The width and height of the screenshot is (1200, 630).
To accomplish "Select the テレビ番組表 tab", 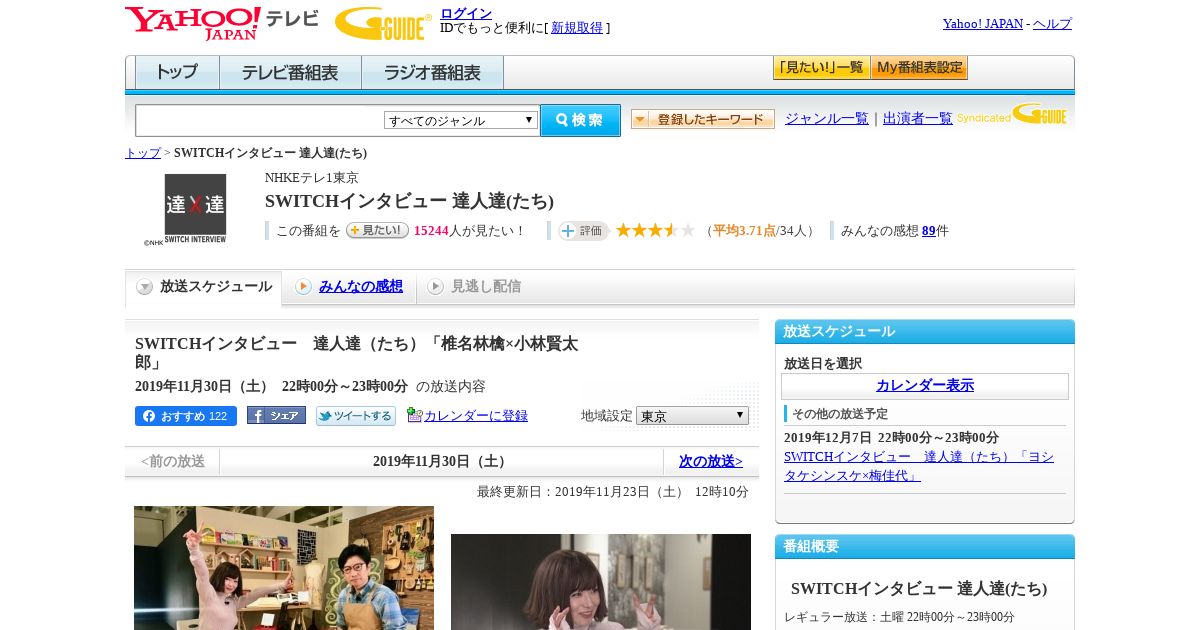I will coord(290,72).
